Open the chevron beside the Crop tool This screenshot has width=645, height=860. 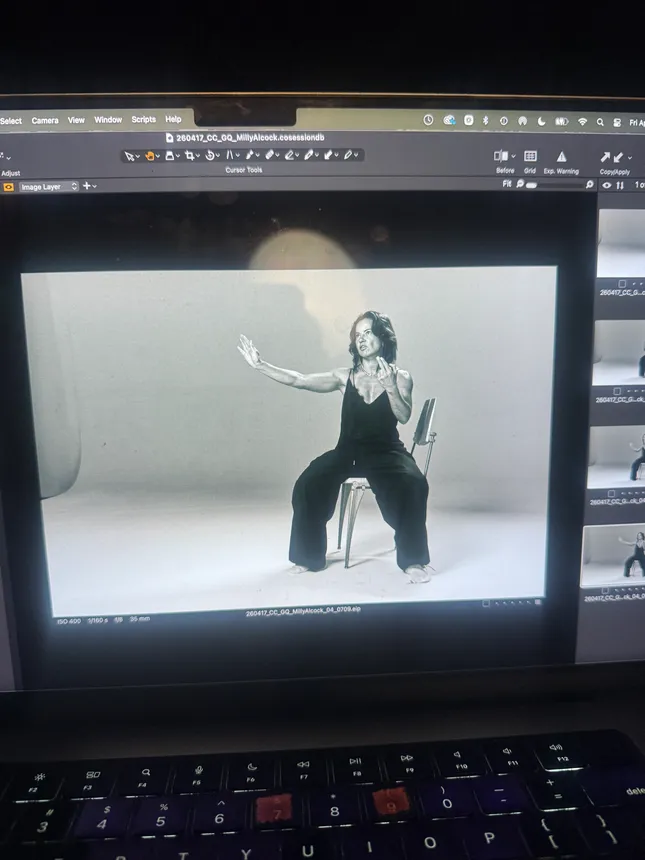[x=197, y=156]
